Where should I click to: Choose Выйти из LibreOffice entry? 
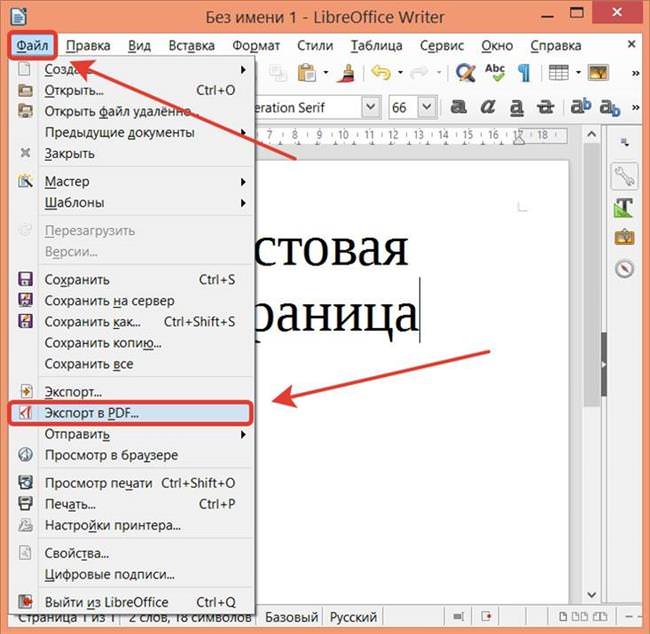[130, 602]
